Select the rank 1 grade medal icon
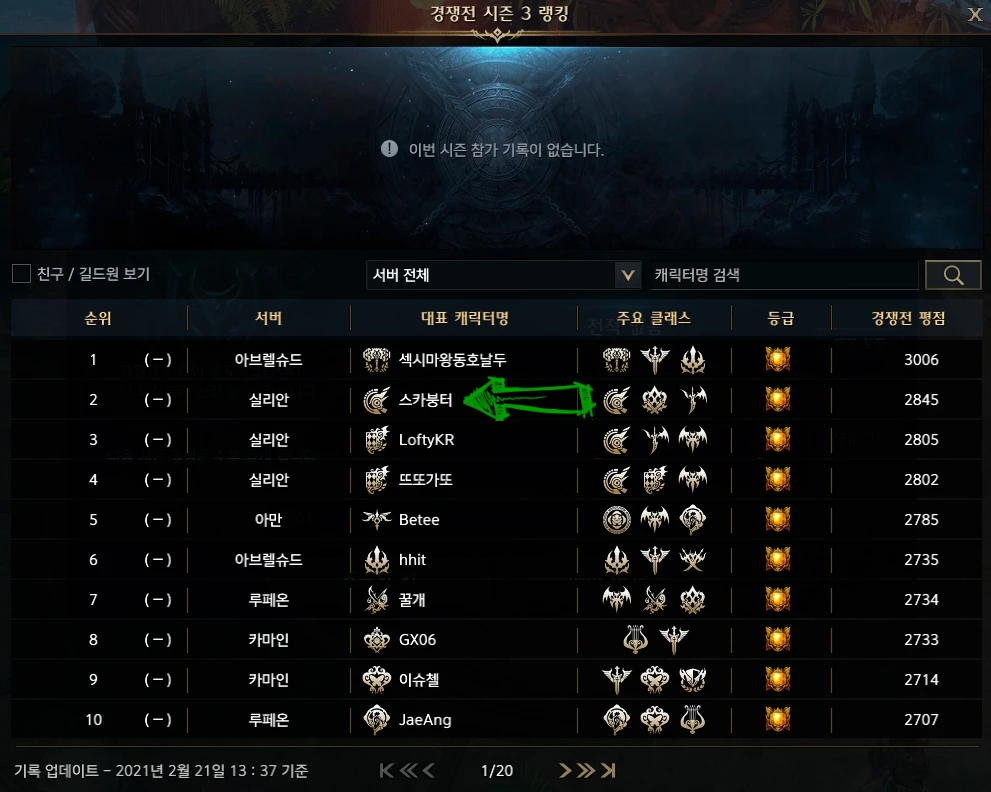Screen dimensions: 991x792 click(778, 360)
